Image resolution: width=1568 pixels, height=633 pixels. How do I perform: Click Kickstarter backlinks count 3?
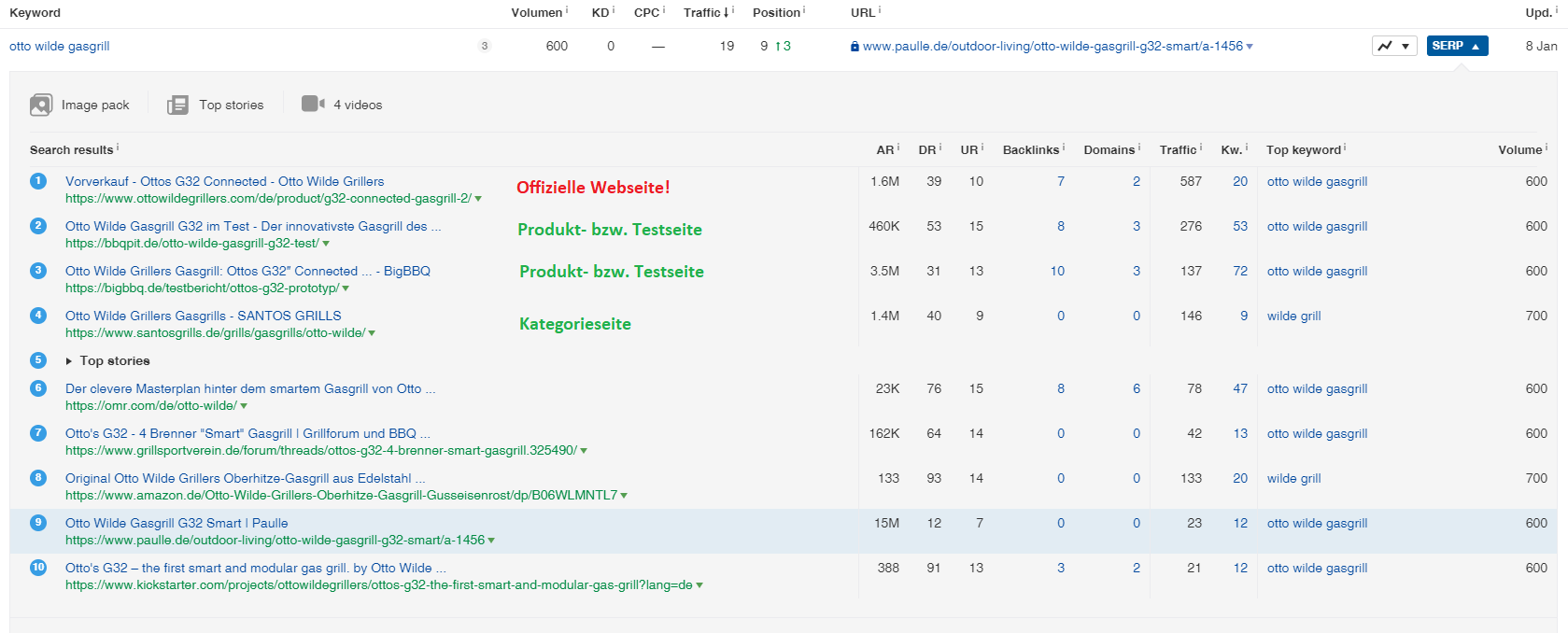[1061, 568]
